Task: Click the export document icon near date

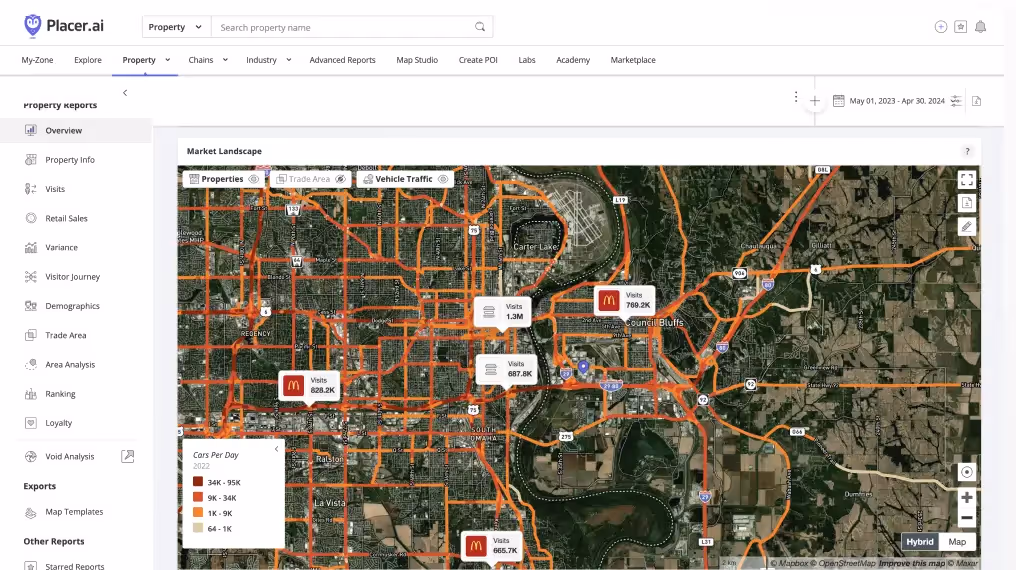Action: 976,100
